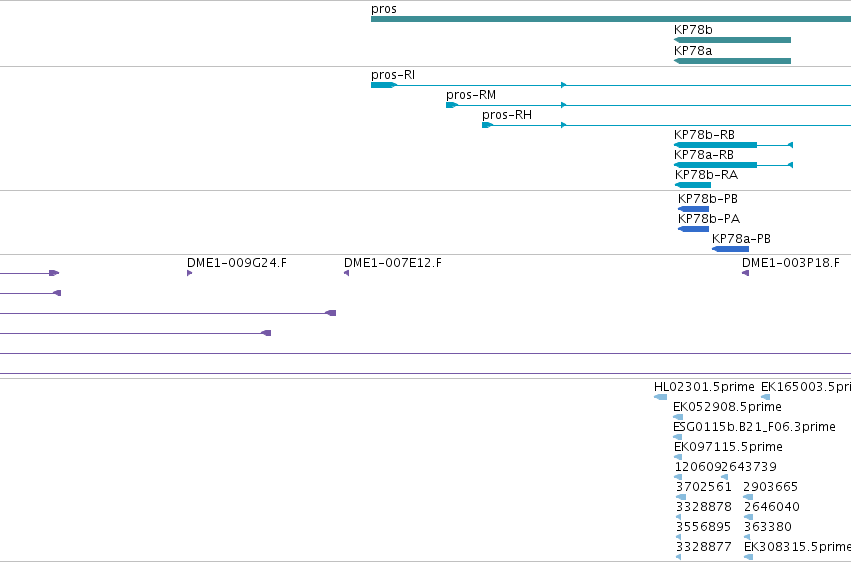851x562 pixels.
Task: Select the EK097115.5prime EST
Action: [678, 457]
